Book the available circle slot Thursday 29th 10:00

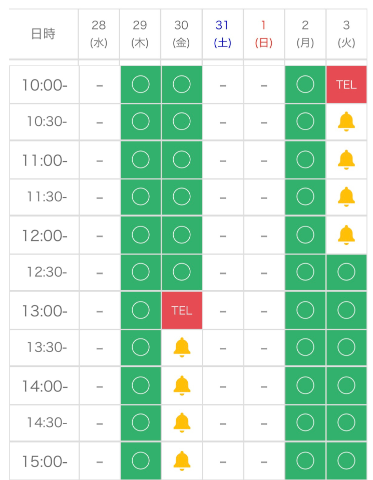(x=141, y=84)
